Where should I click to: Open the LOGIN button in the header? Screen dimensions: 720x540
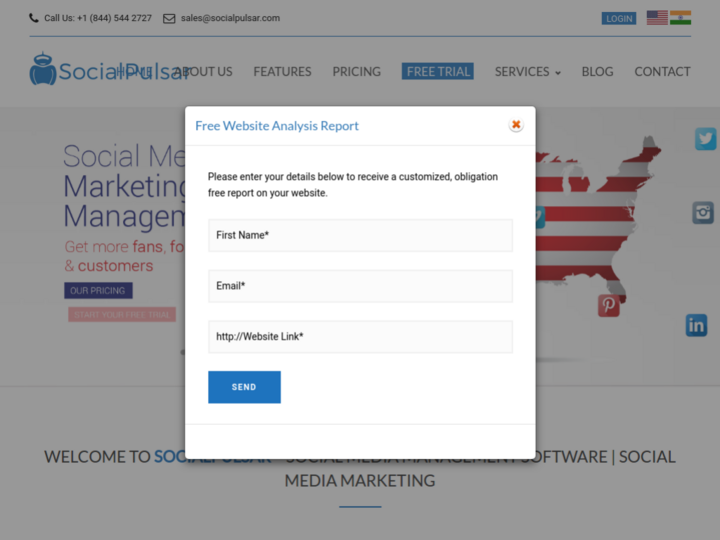[x=619, y=18]
